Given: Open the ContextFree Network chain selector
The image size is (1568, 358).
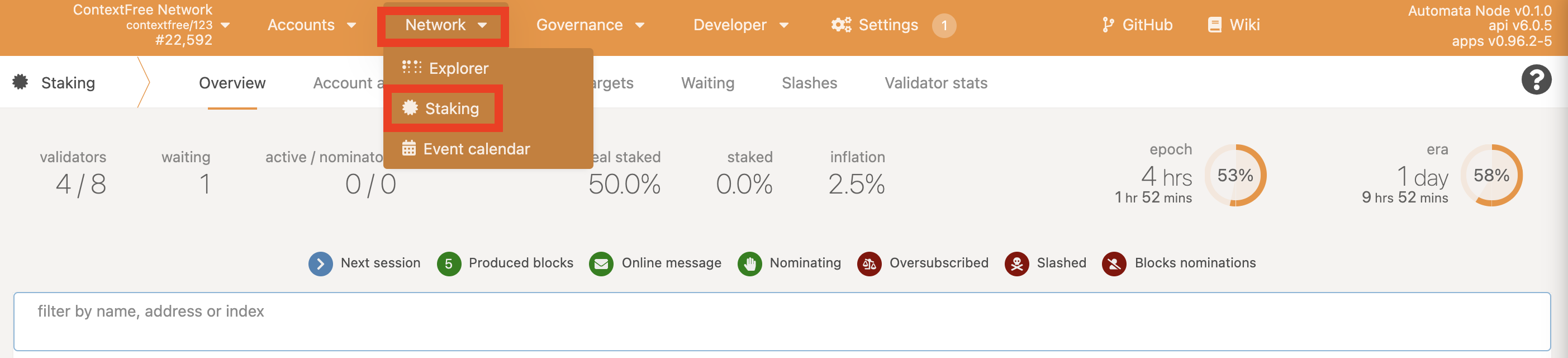Looking at the screenshot, I should (x=152, y=25).
